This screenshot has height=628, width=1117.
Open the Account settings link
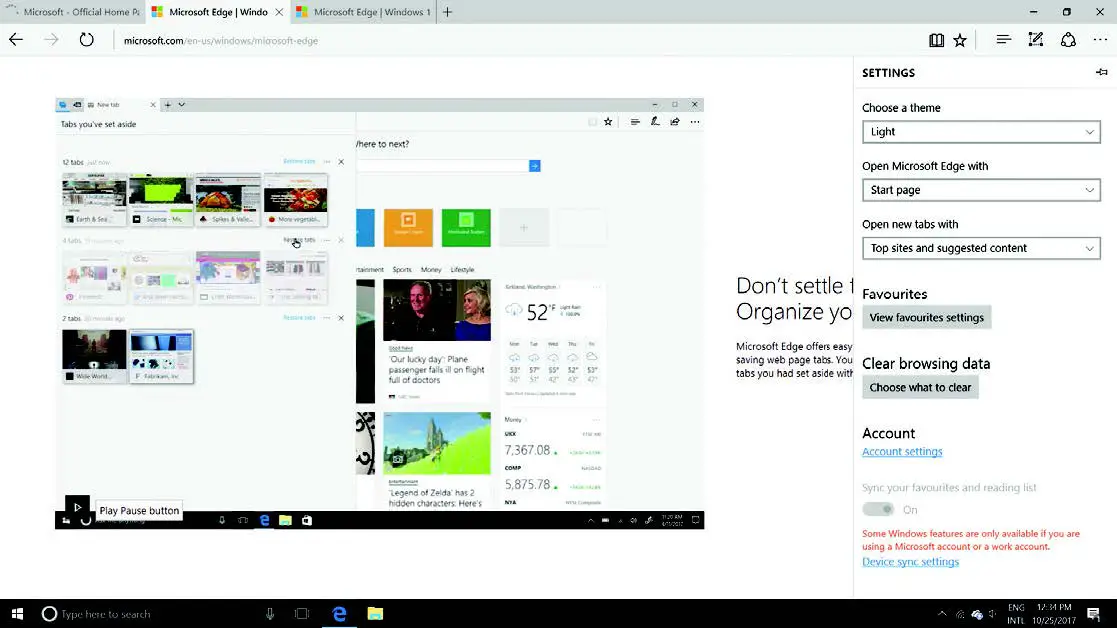tap(902, 452)
